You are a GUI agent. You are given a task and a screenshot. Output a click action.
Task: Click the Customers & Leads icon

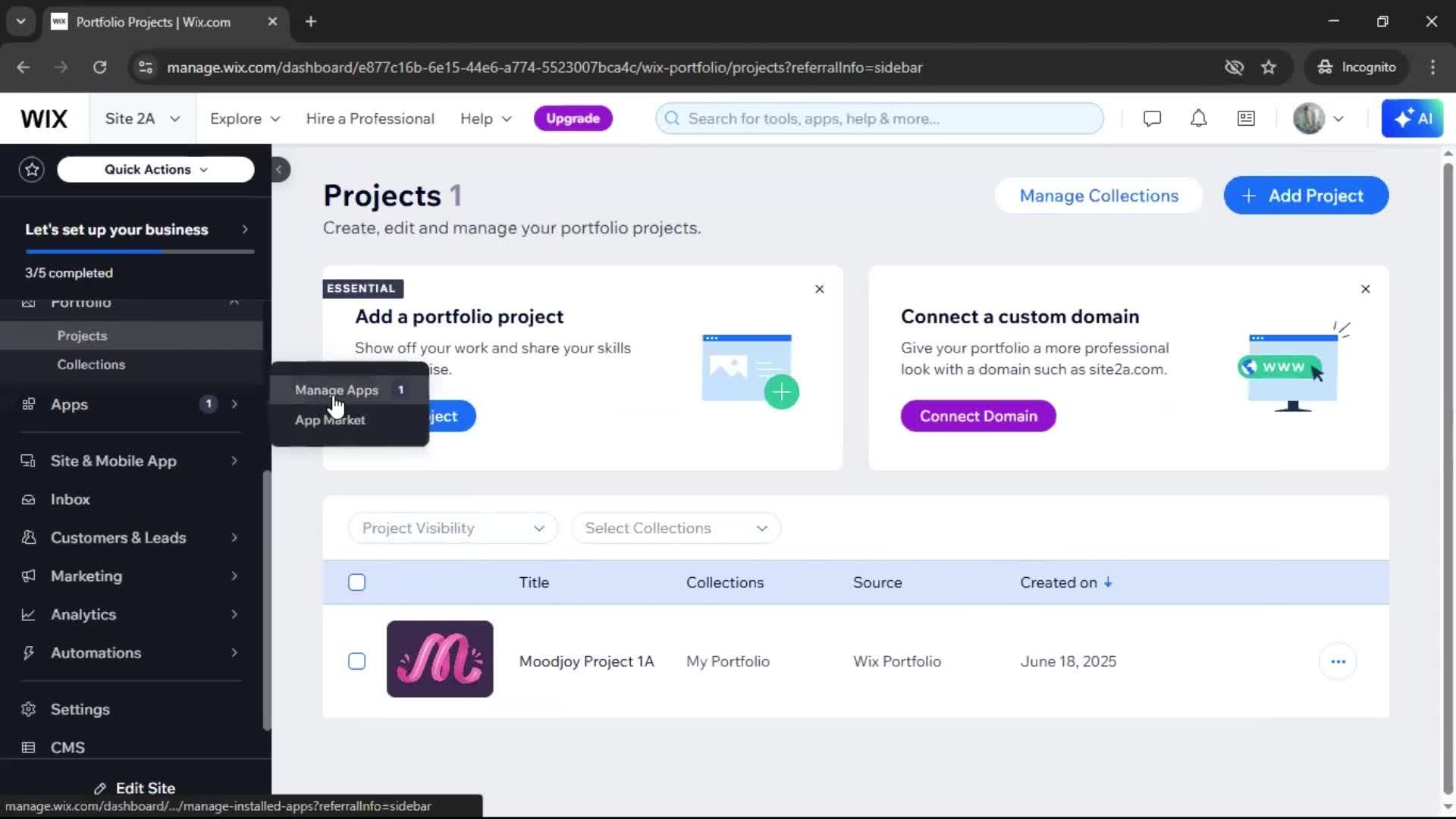(x=29, y=538)
